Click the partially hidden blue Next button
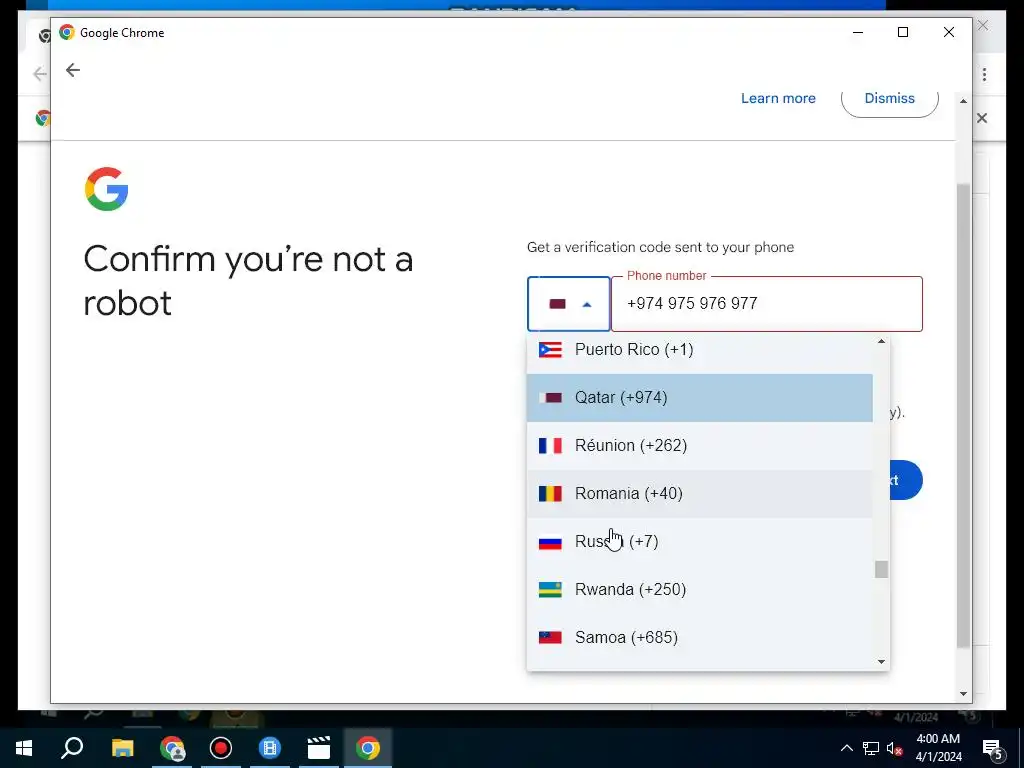The image size is (1024, 768). (906, 480)
